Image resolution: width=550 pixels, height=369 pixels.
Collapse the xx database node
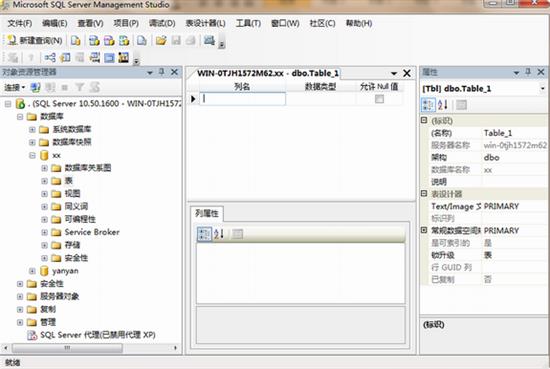32,155
